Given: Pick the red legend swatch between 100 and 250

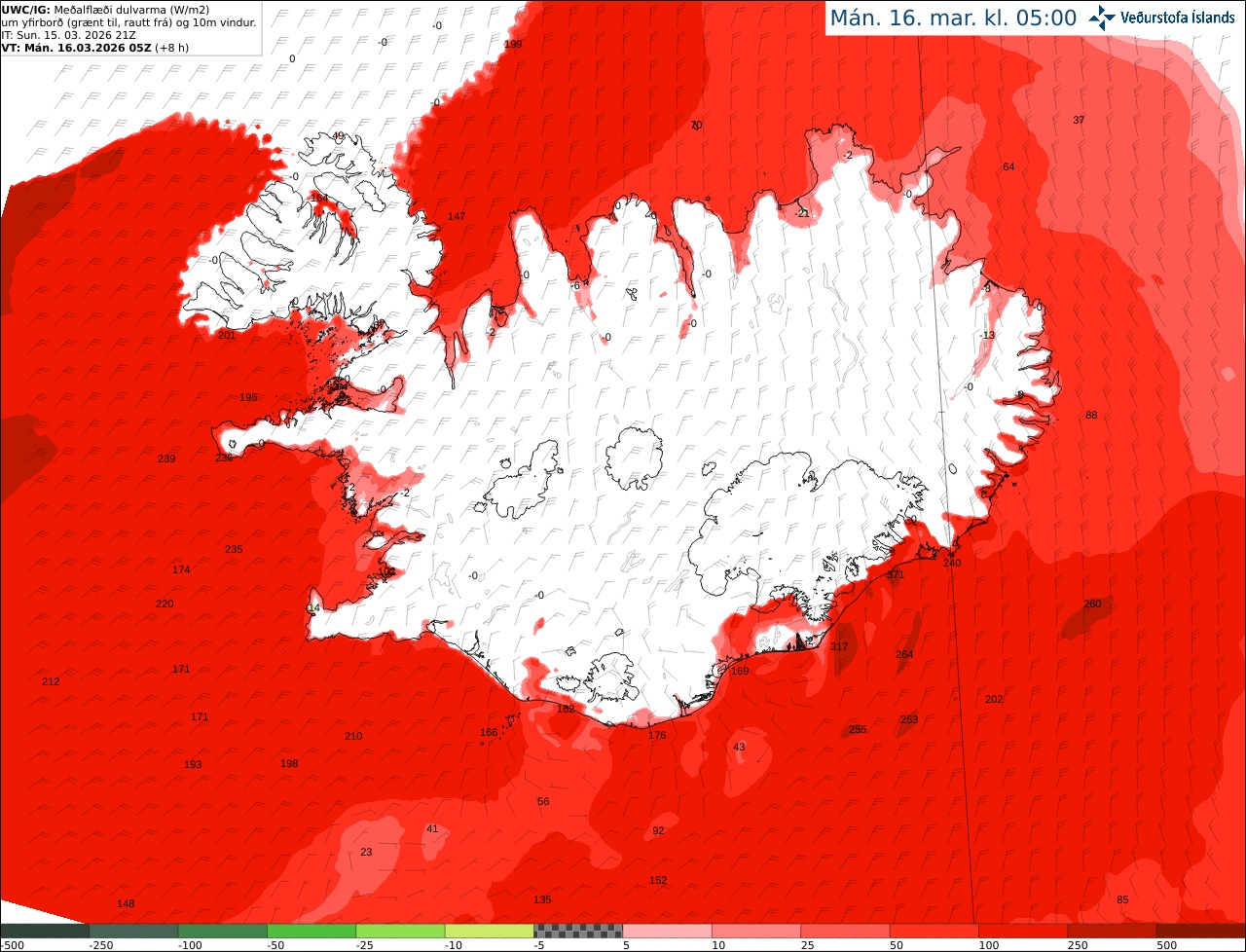Looking at the screenshot, I should [x=1022, y=931].
